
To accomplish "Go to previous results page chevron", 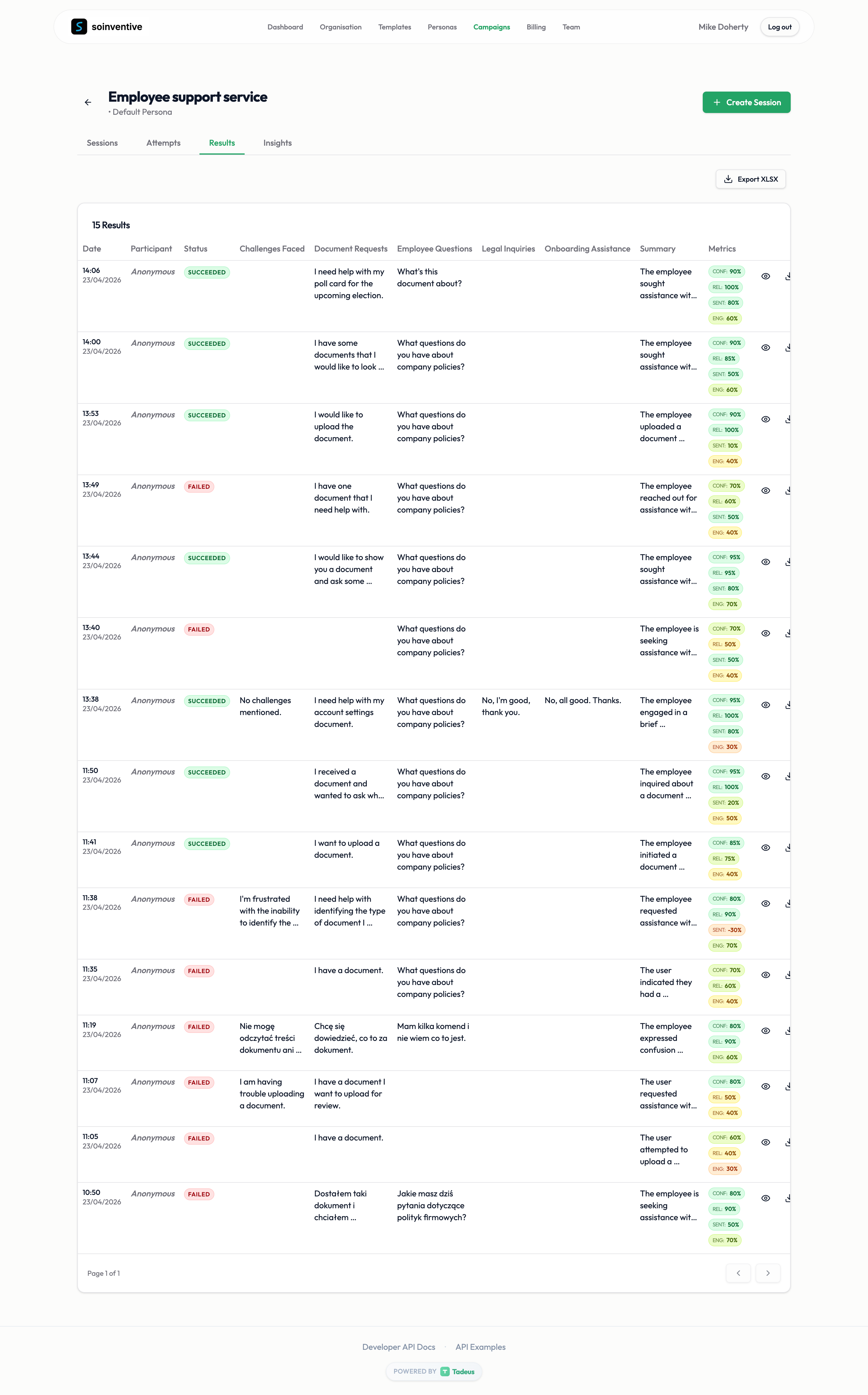I will (738, 1273).
